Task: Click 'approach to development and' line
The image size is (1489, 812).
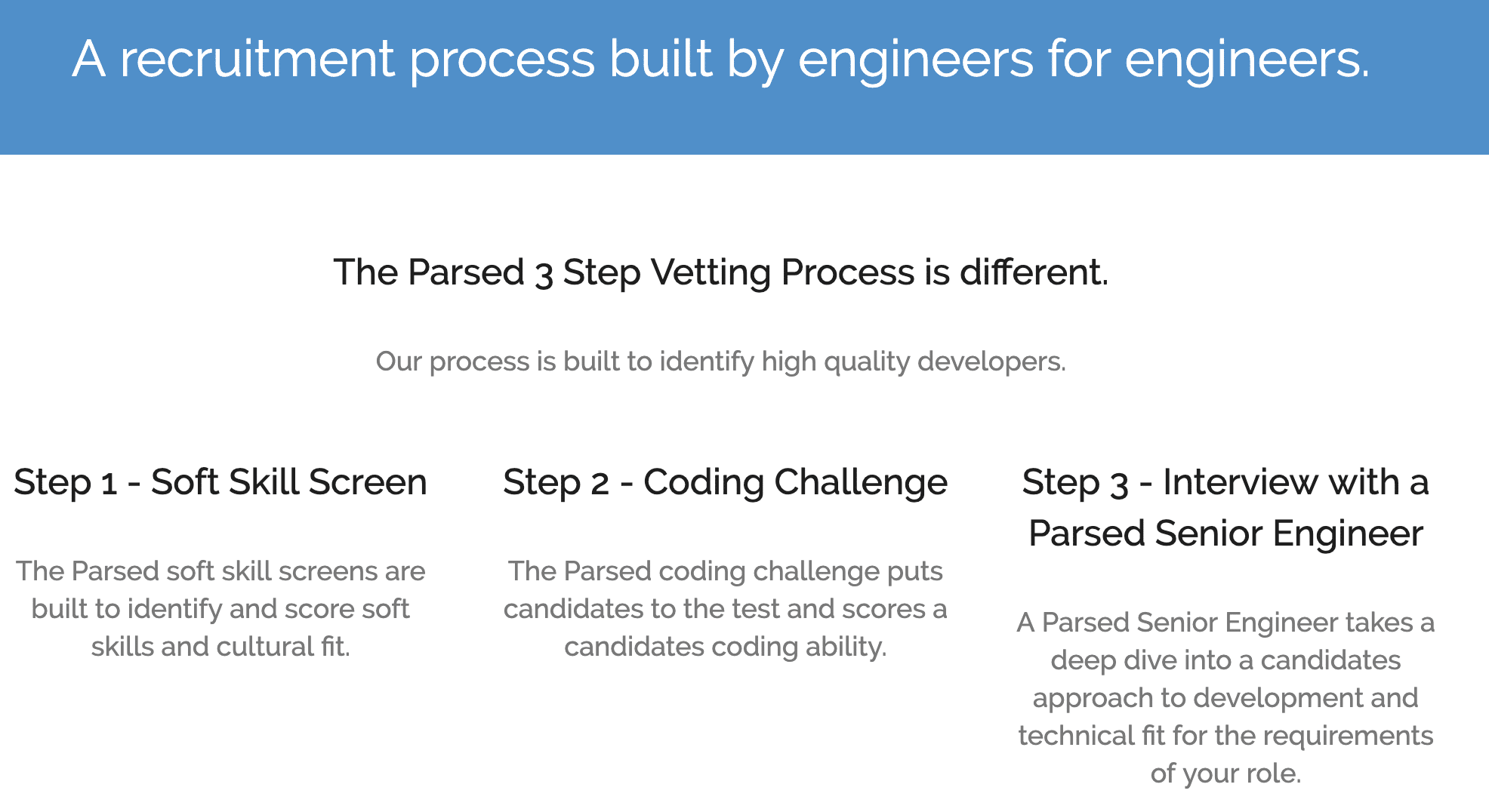Action: pyautogui.click(x=1225, y=698)
